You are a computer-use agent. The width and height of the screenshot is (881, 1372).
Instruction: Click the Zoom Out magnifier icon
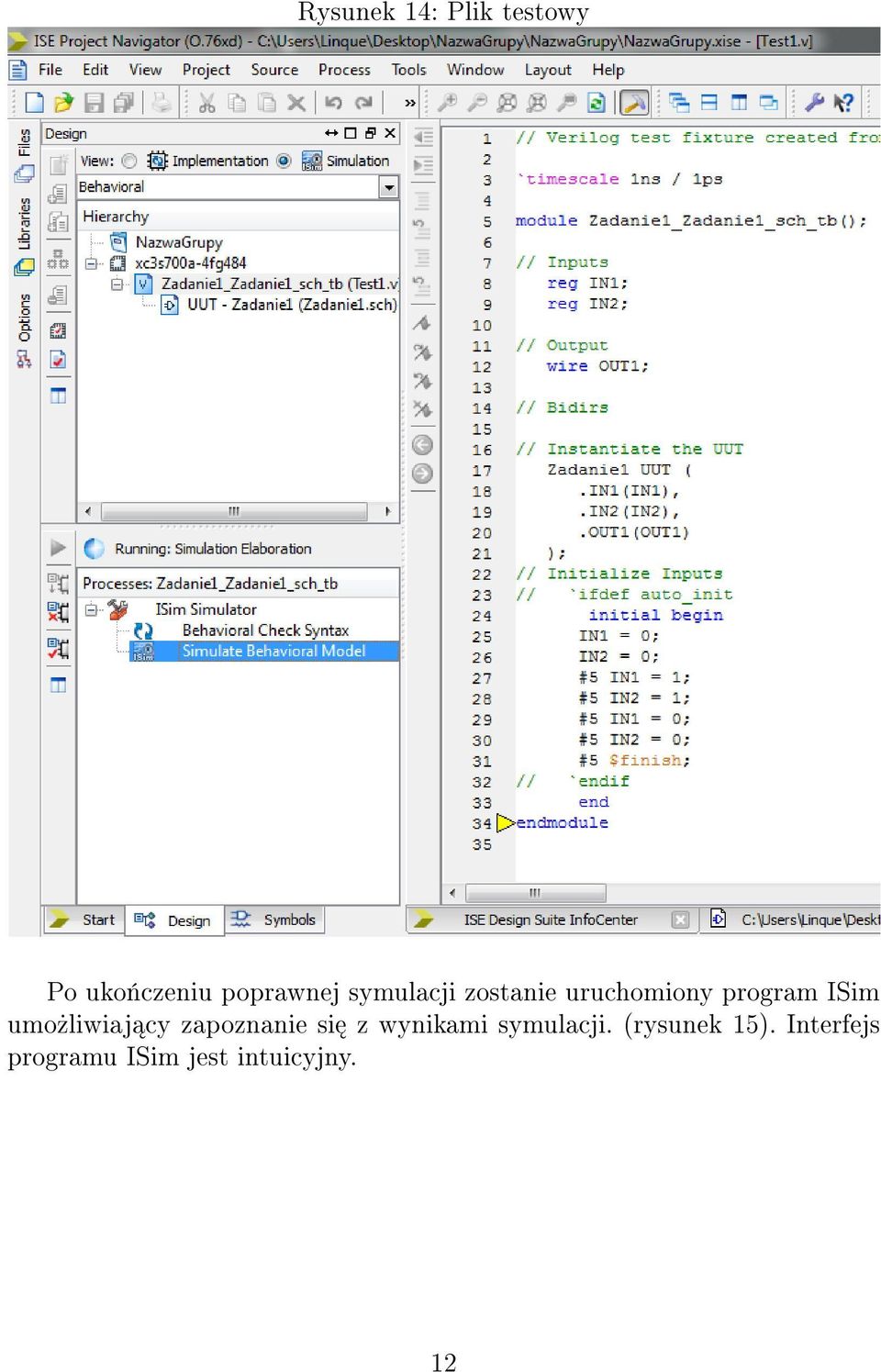point(477,103)
